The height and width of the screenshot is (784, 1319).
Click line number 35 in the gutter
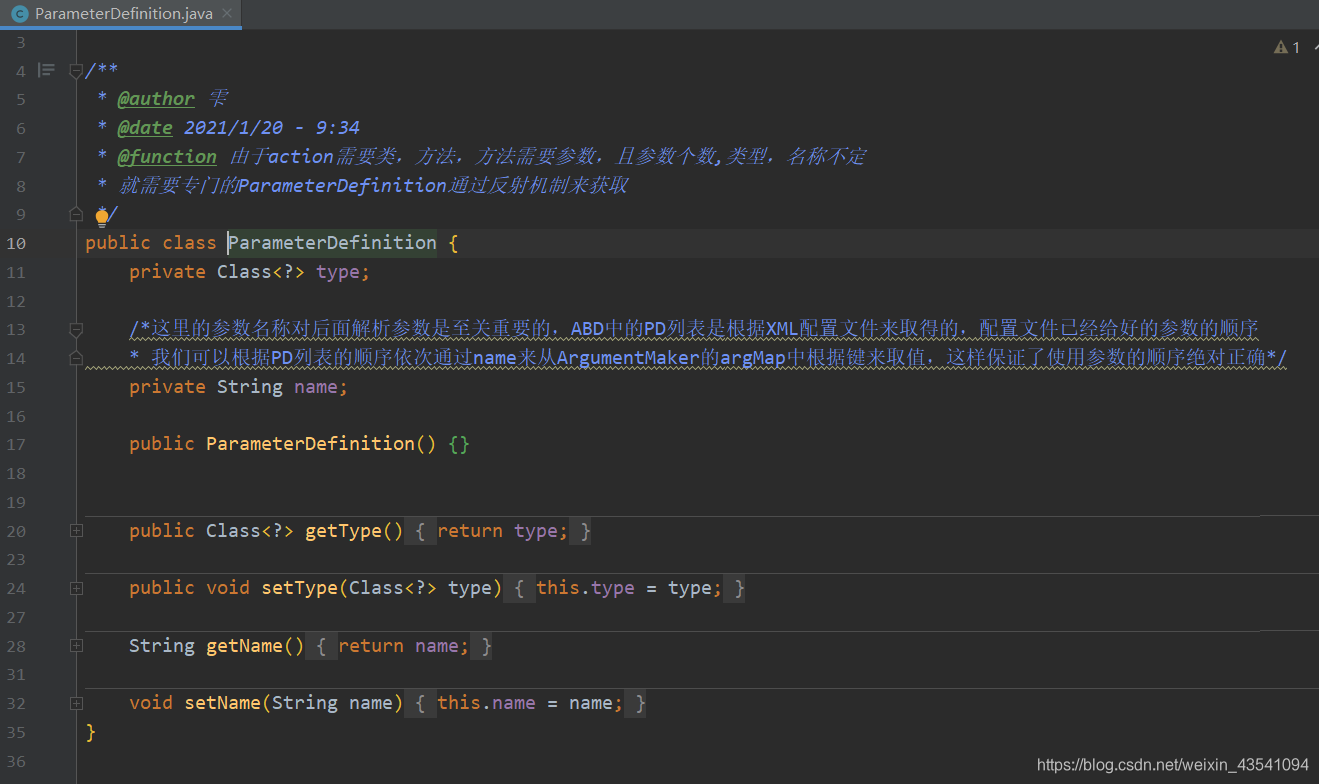point(16,732)
